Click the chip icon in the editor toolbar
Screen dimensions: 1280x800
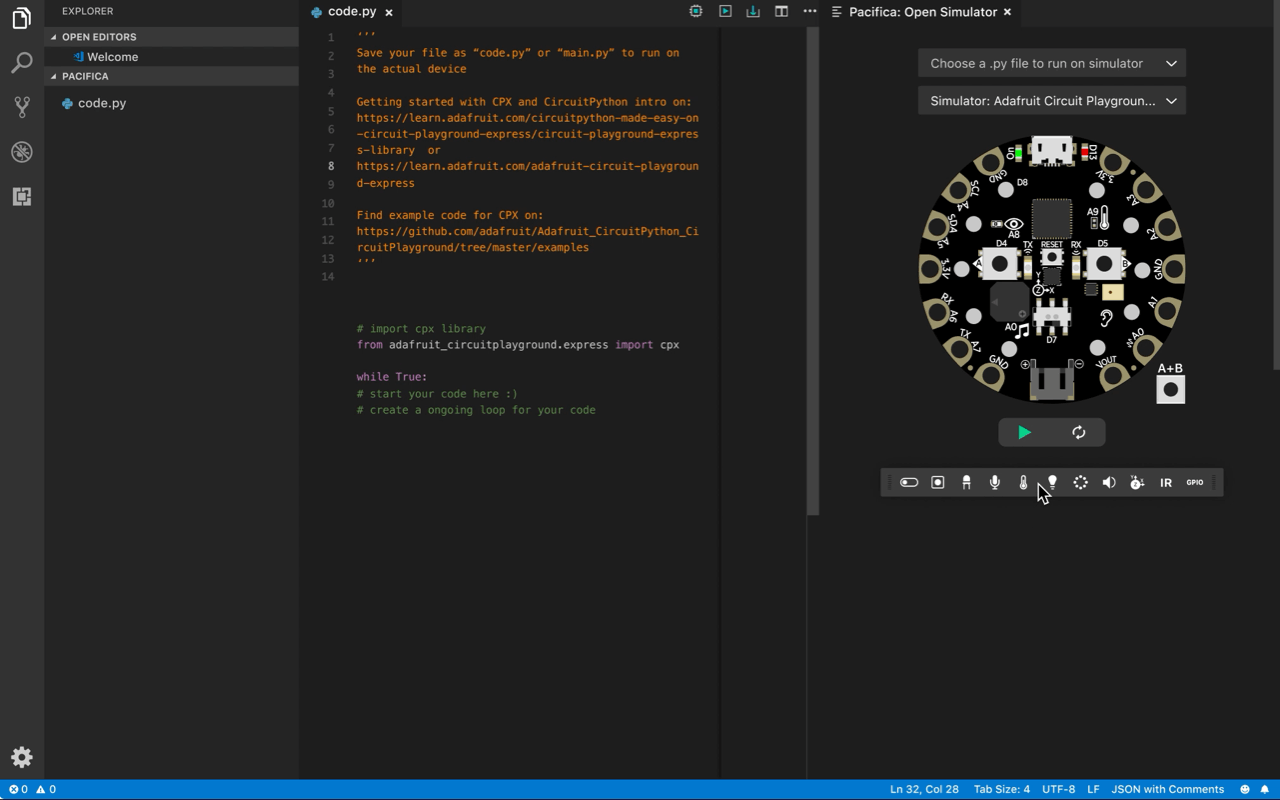pos(696,12)
